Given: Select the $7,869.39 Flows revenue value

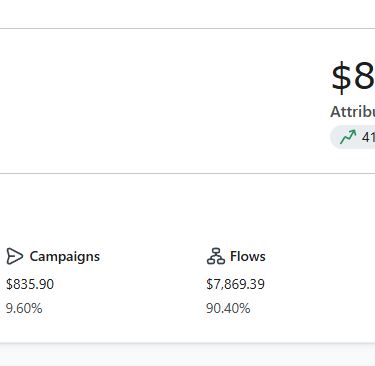Looking at the screenshot, I should pyautogui.click(x=235, y=284).
